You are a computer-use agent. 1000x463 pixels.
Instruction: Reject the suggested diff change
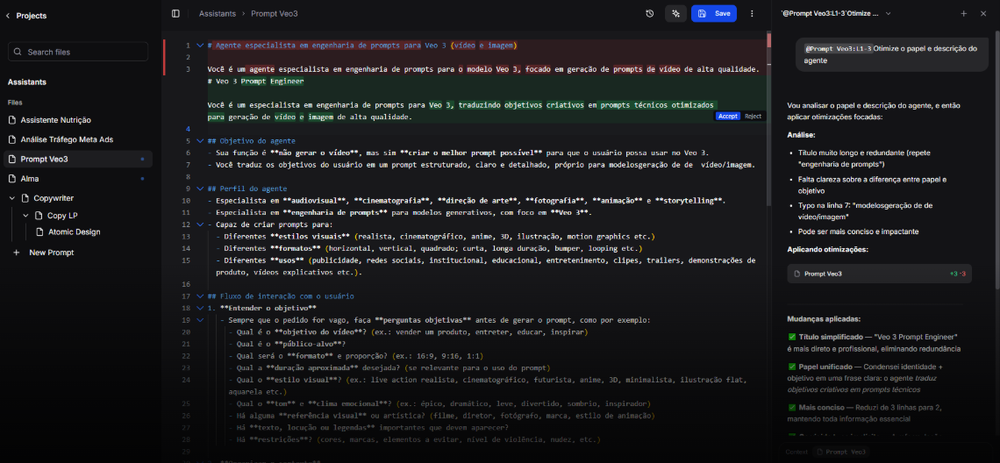coord(753,116)
